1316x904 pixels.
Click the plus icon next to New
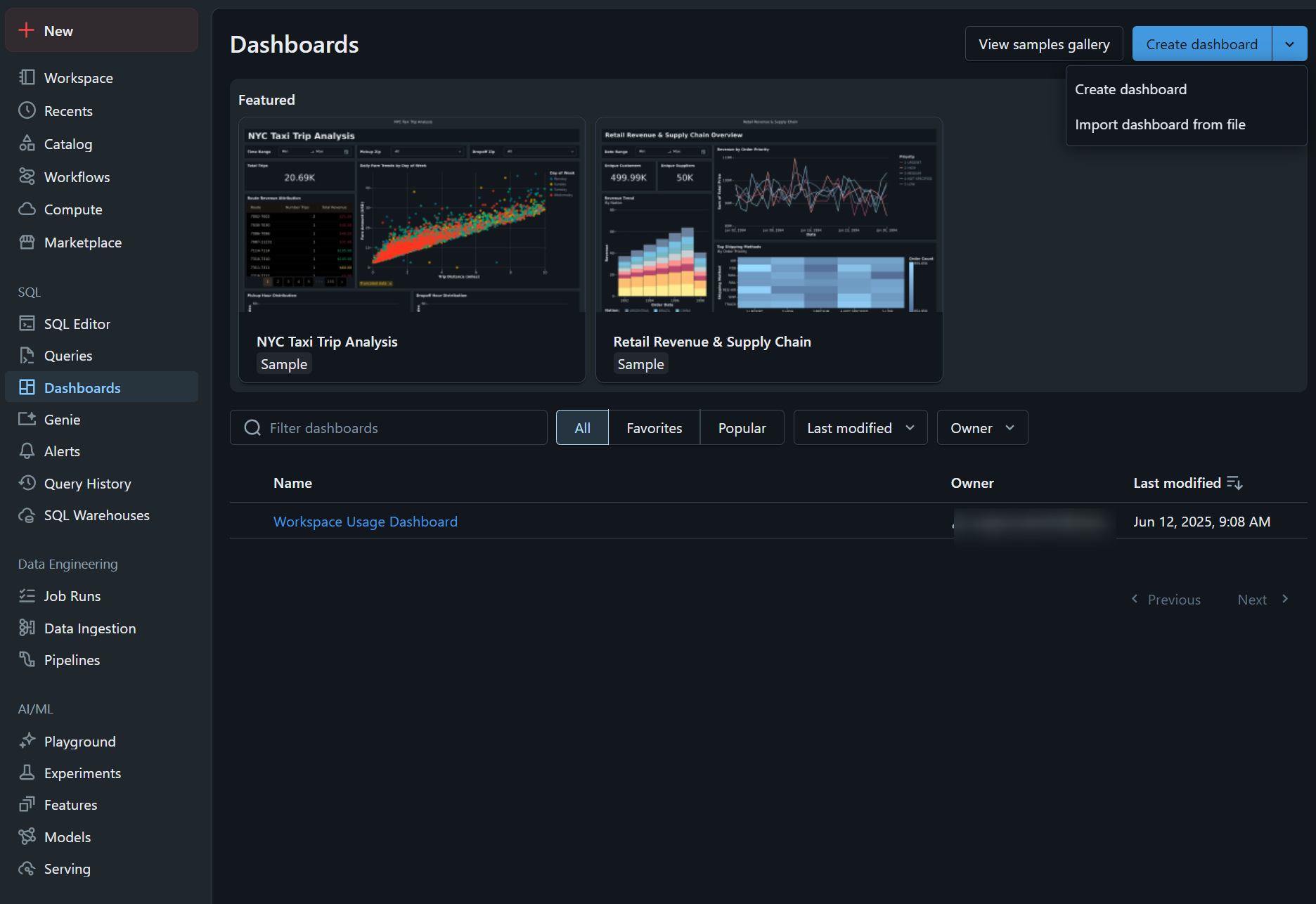point(27,30)
